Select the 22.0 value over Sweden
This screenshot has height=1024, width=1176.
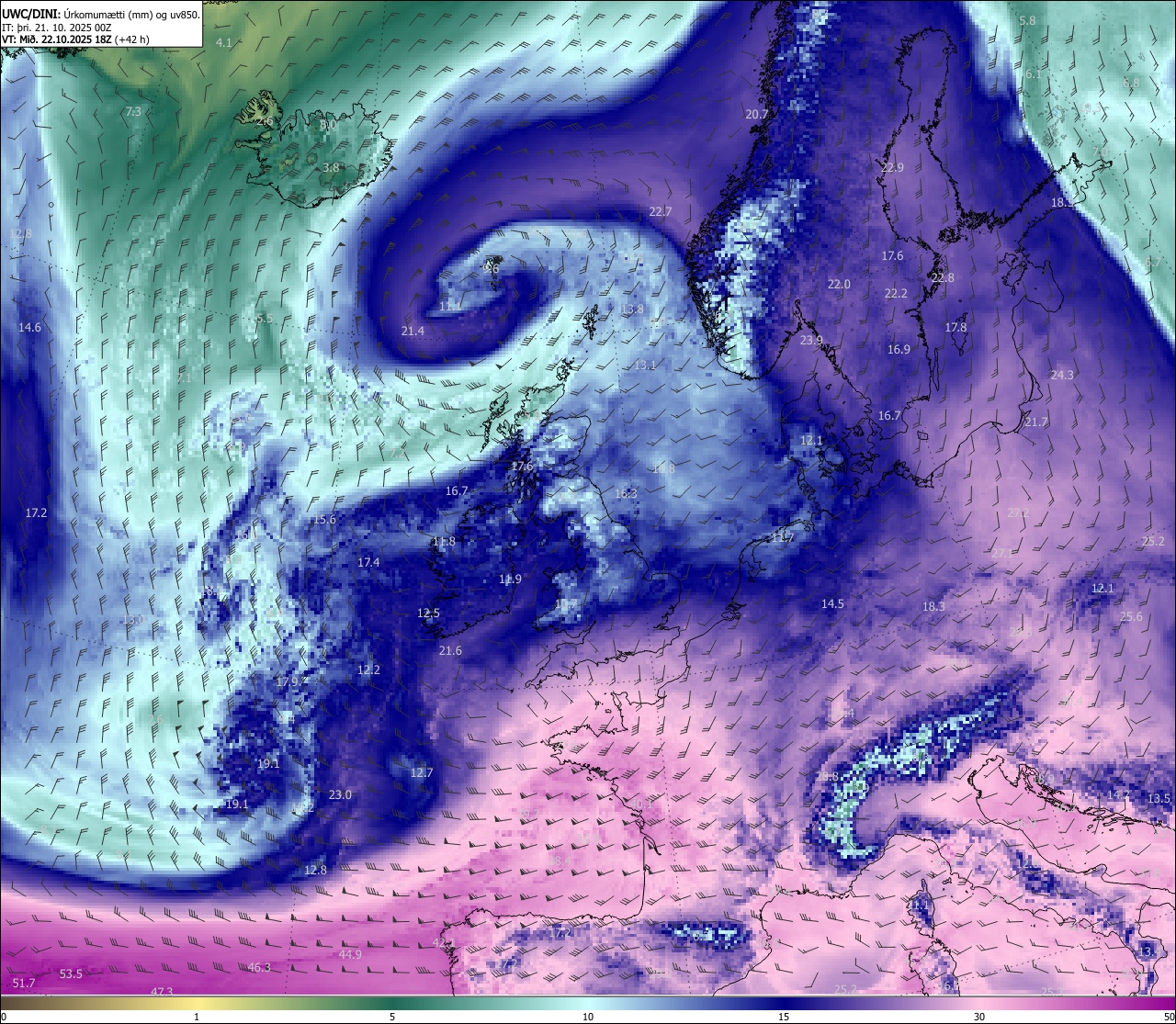pos(839,285)
